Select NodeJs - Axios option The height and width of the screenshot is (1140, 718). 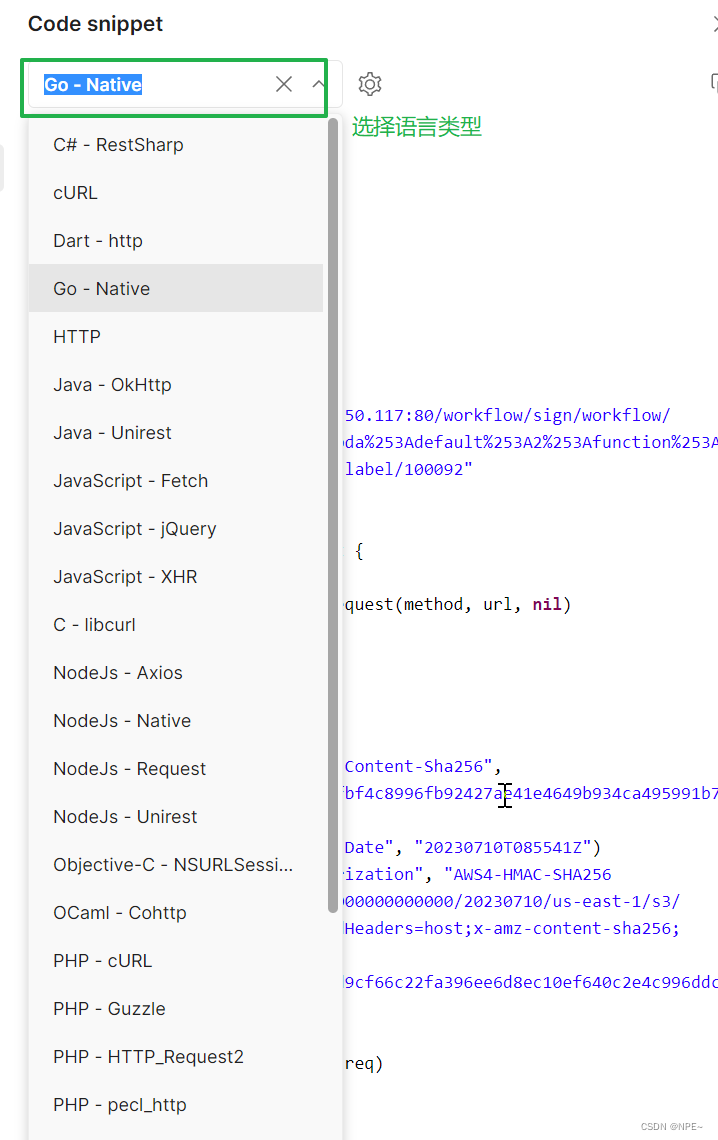pyautogui.click(x=176, y=673)
